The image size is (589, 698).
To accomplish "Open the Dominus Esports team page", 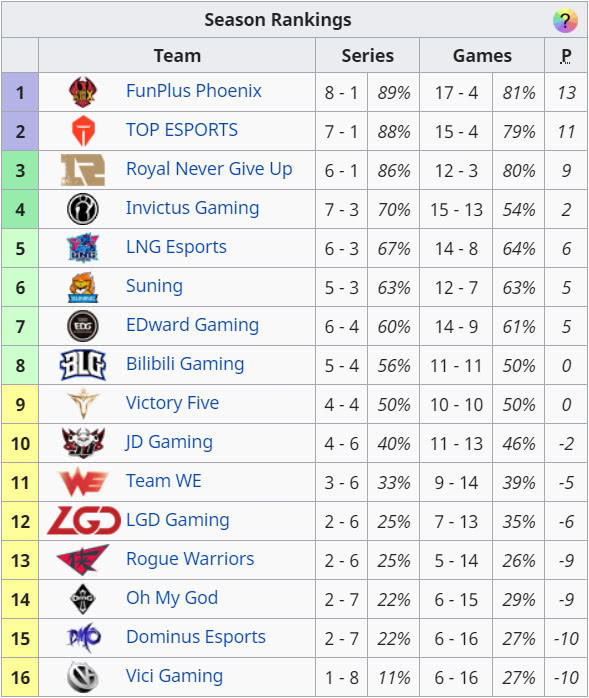I will click(196, 637).
